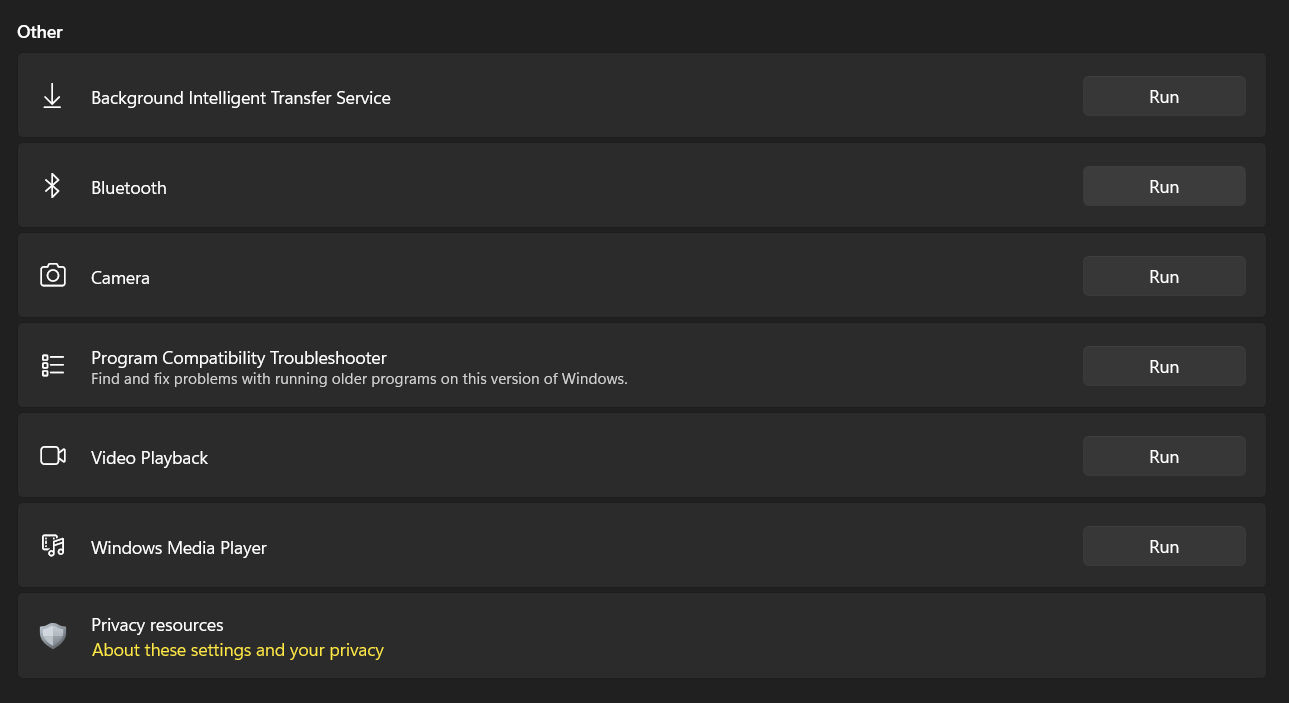Run the Program Compatibility Troubleshooter

pyautogui.click(x=1163, y=367)
